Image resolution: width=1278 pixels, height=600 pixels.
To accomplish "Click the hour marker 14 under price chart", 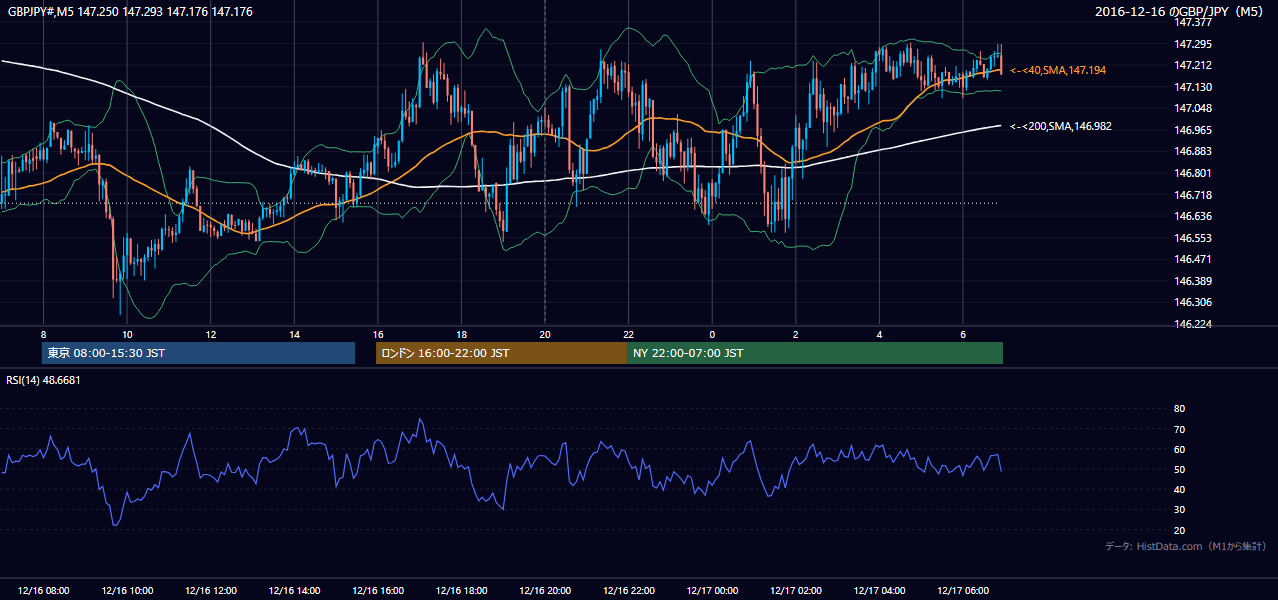I will [294, 334].
